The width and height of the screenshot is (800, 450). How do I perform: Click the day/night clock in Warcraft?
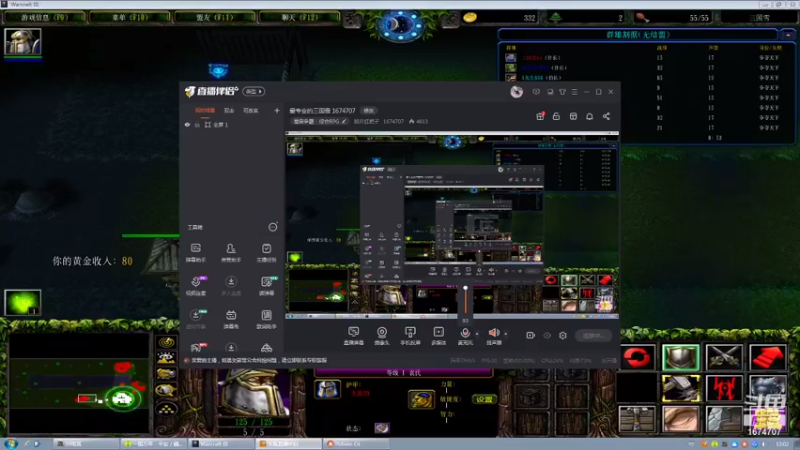tap(399, 24)
